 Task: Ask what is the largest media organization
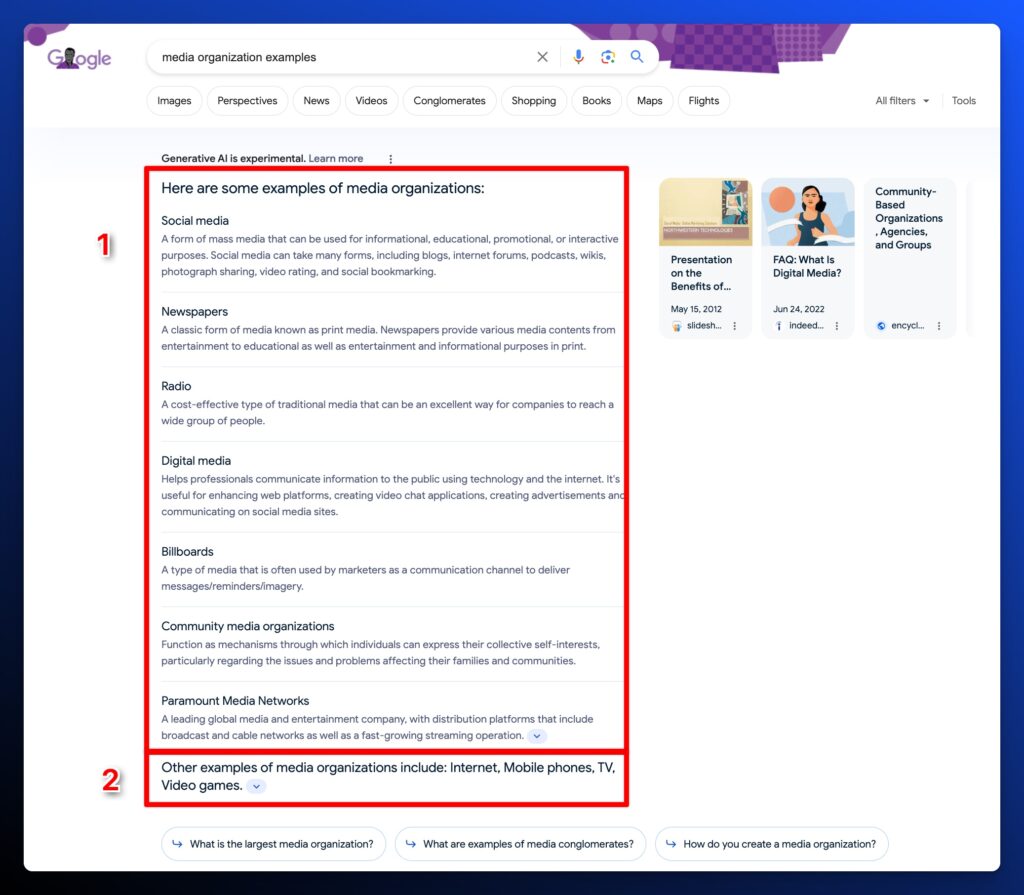click(x=273, y=844)
